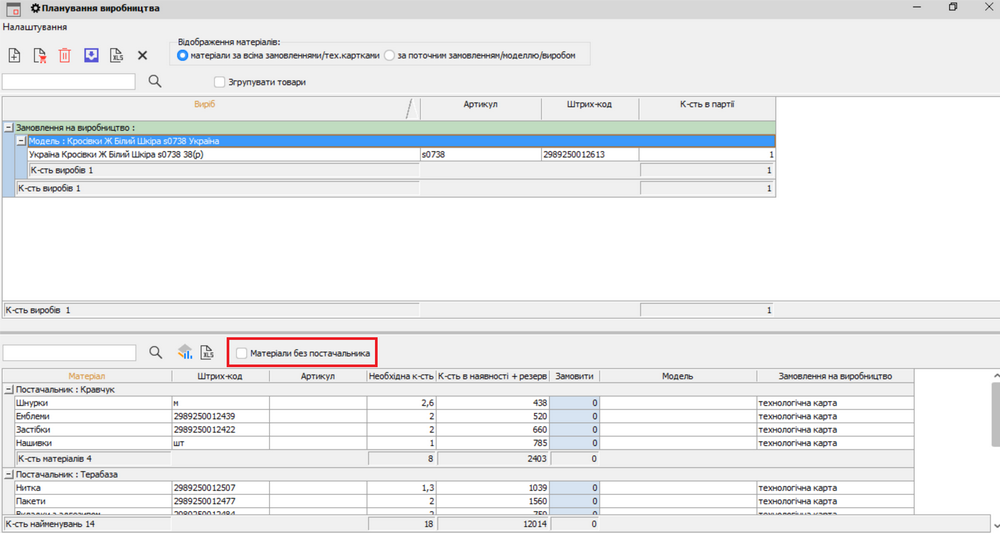The width and height of the screenshot is (1000, 533).
Task: Click the red trash delete icon
Action: click(x=65, y=56)
